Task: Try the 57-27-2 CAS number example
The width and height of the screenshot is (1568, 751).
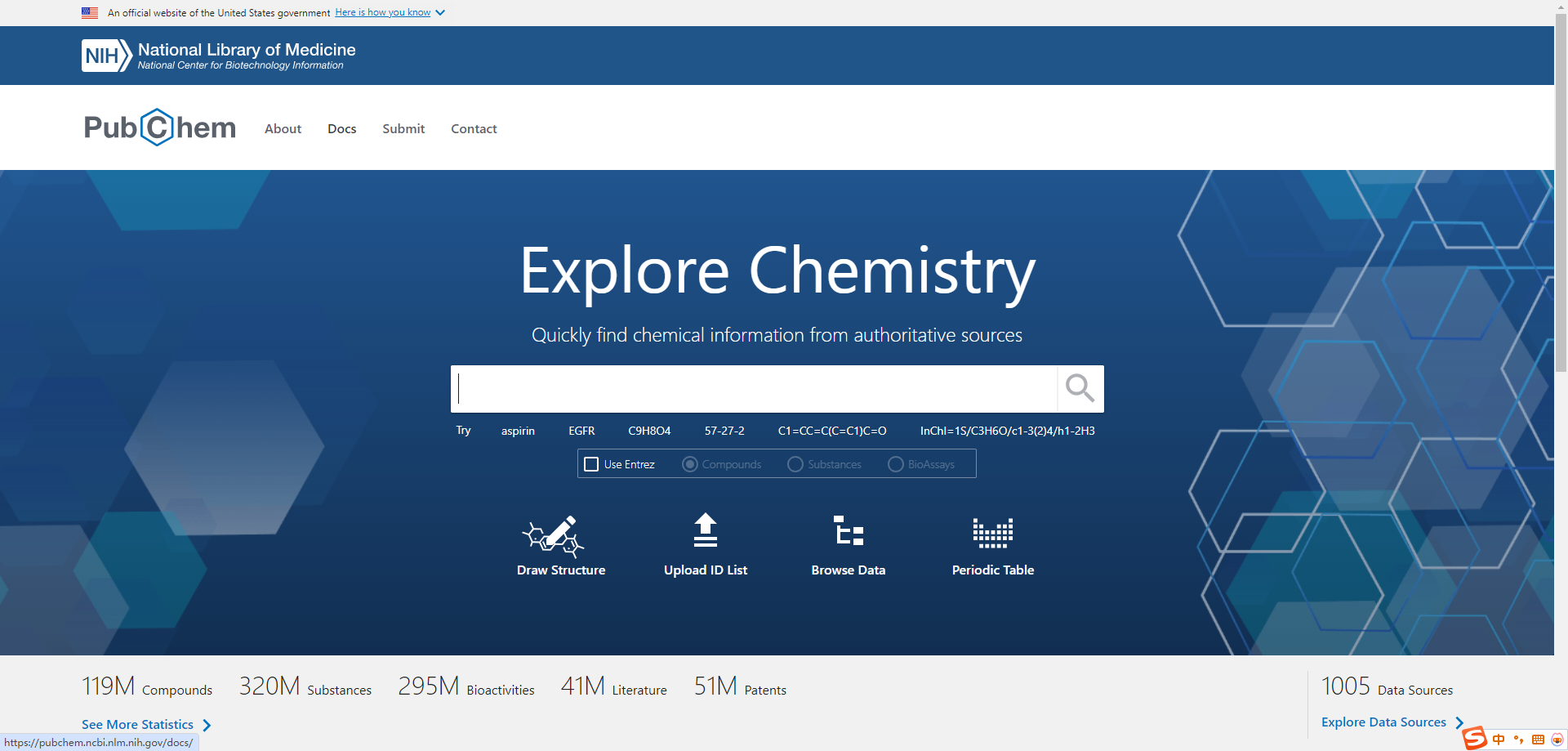Action: pos(724,431)
